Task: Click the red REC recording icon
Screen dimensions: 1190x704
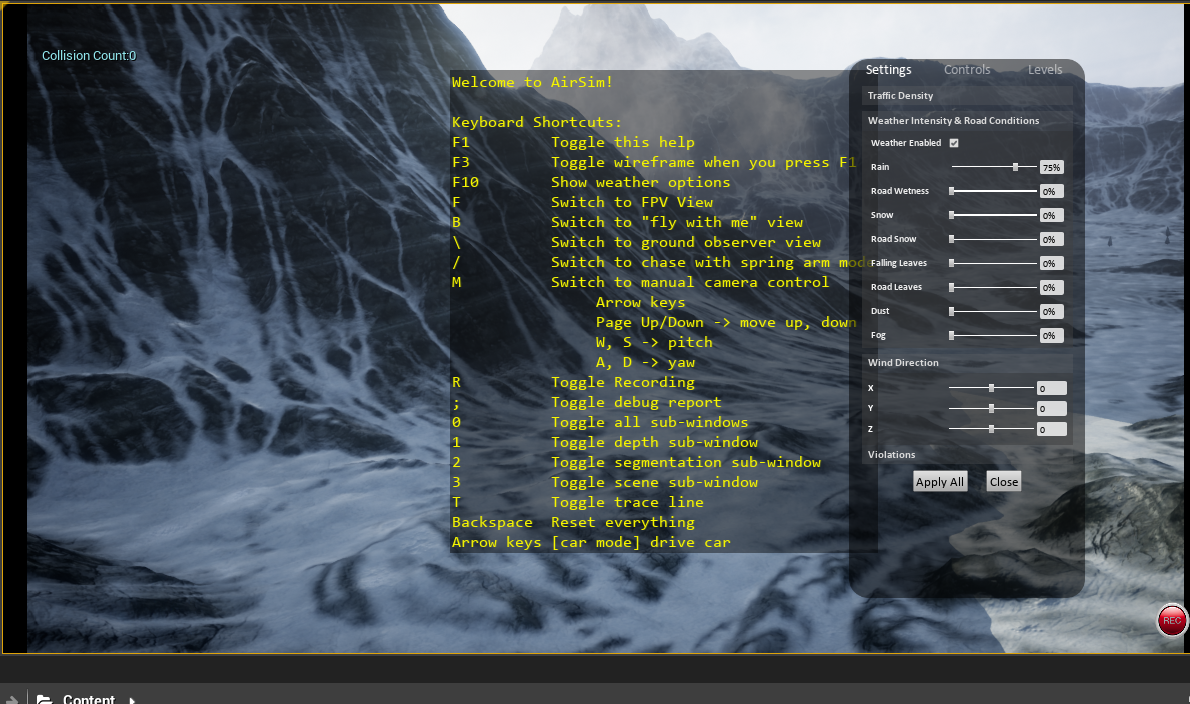Action: tap(1171, 620)
